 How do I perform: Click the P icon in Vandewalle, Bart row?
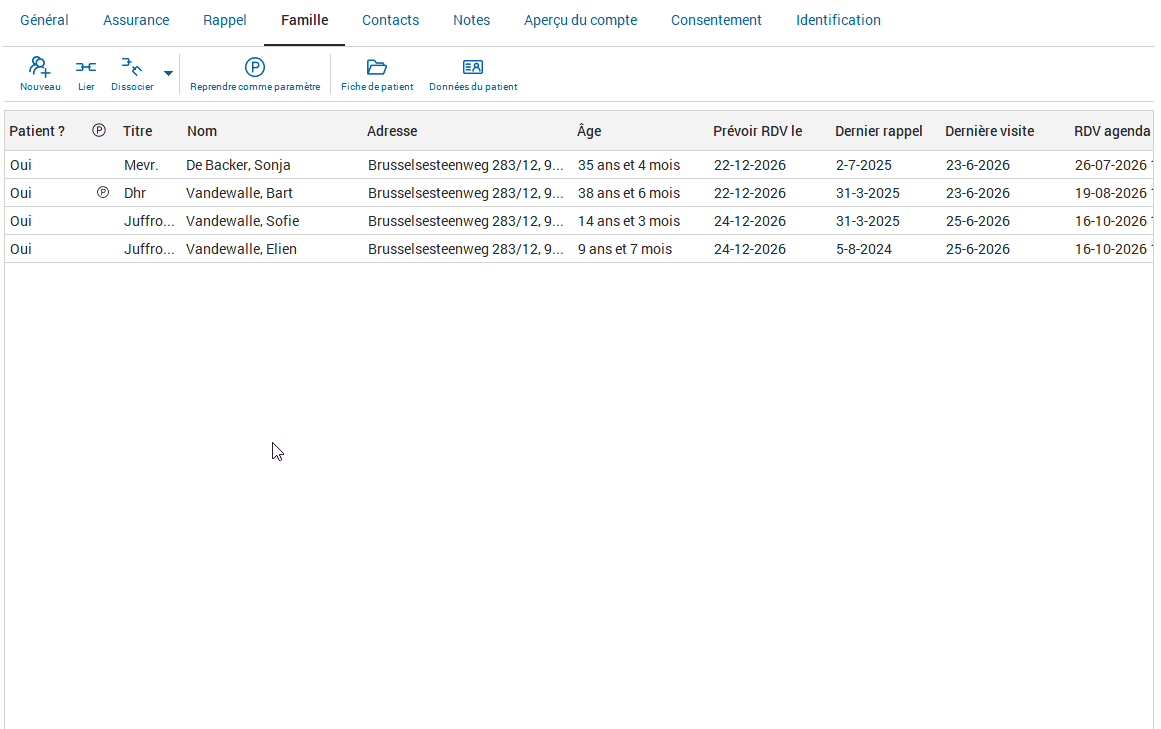pyautogui.click(x=103, y=192)
